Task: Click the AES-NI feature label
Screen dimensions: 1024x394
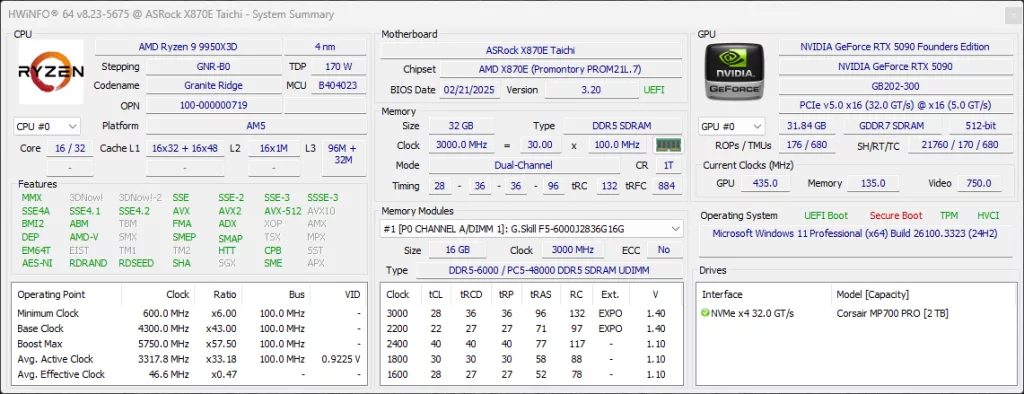Action: pos(37,263)
